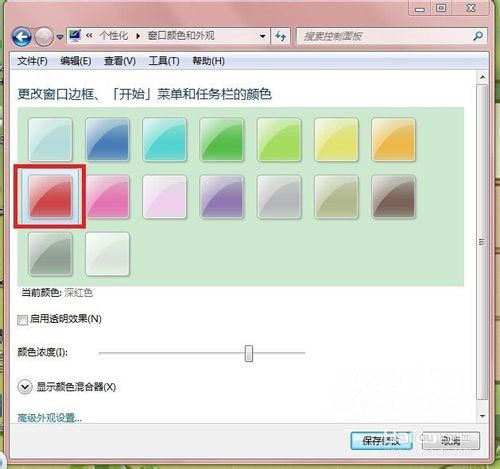This screenshot has width=500, height=469.
Task: Click the scrollbar down arrow
Action: (482, 416)
